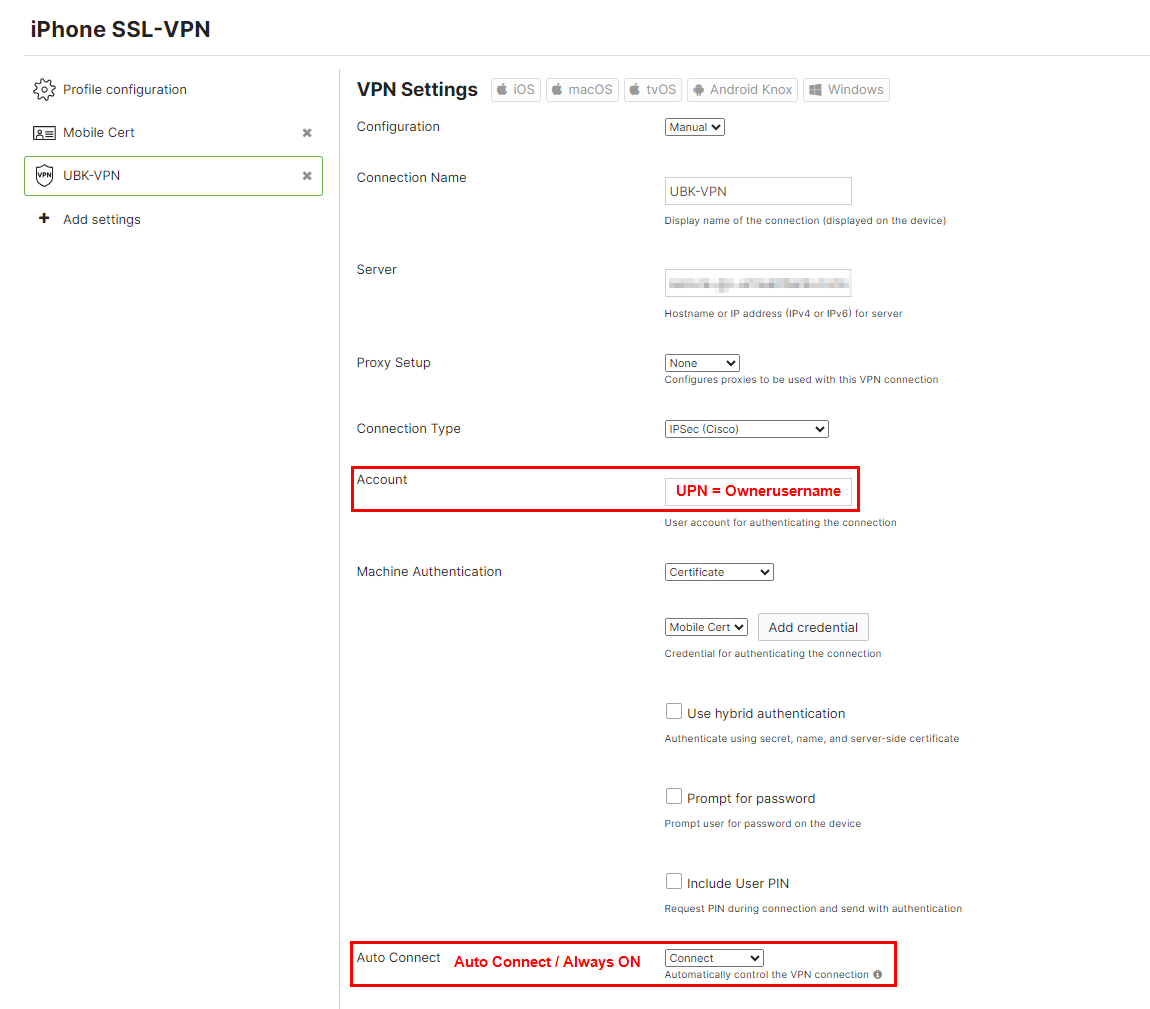
Task: Click the UBK-VPN shield icon
Action: (44, 175)
